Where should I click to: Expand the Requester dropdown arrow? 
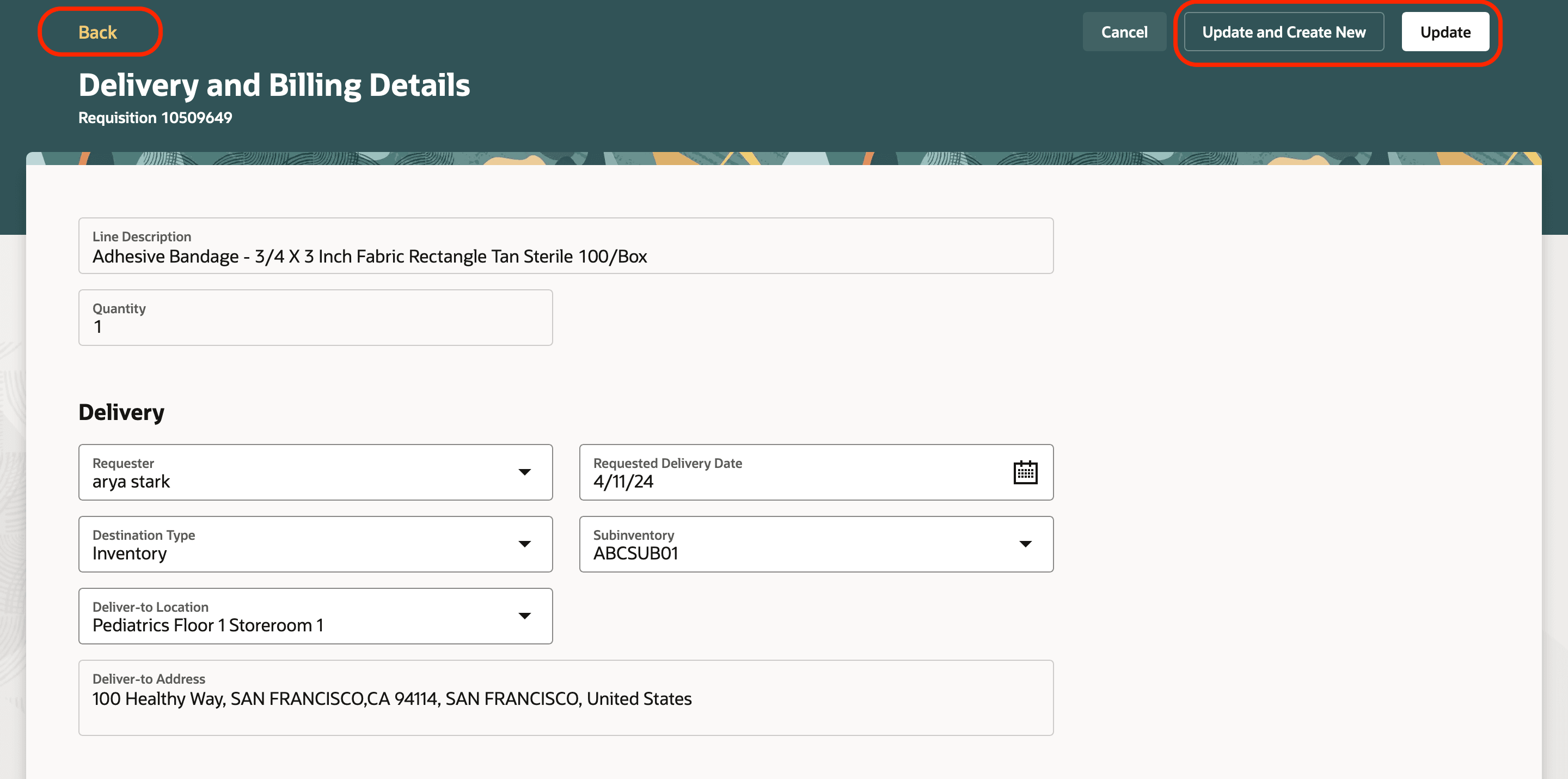point(524,472)
